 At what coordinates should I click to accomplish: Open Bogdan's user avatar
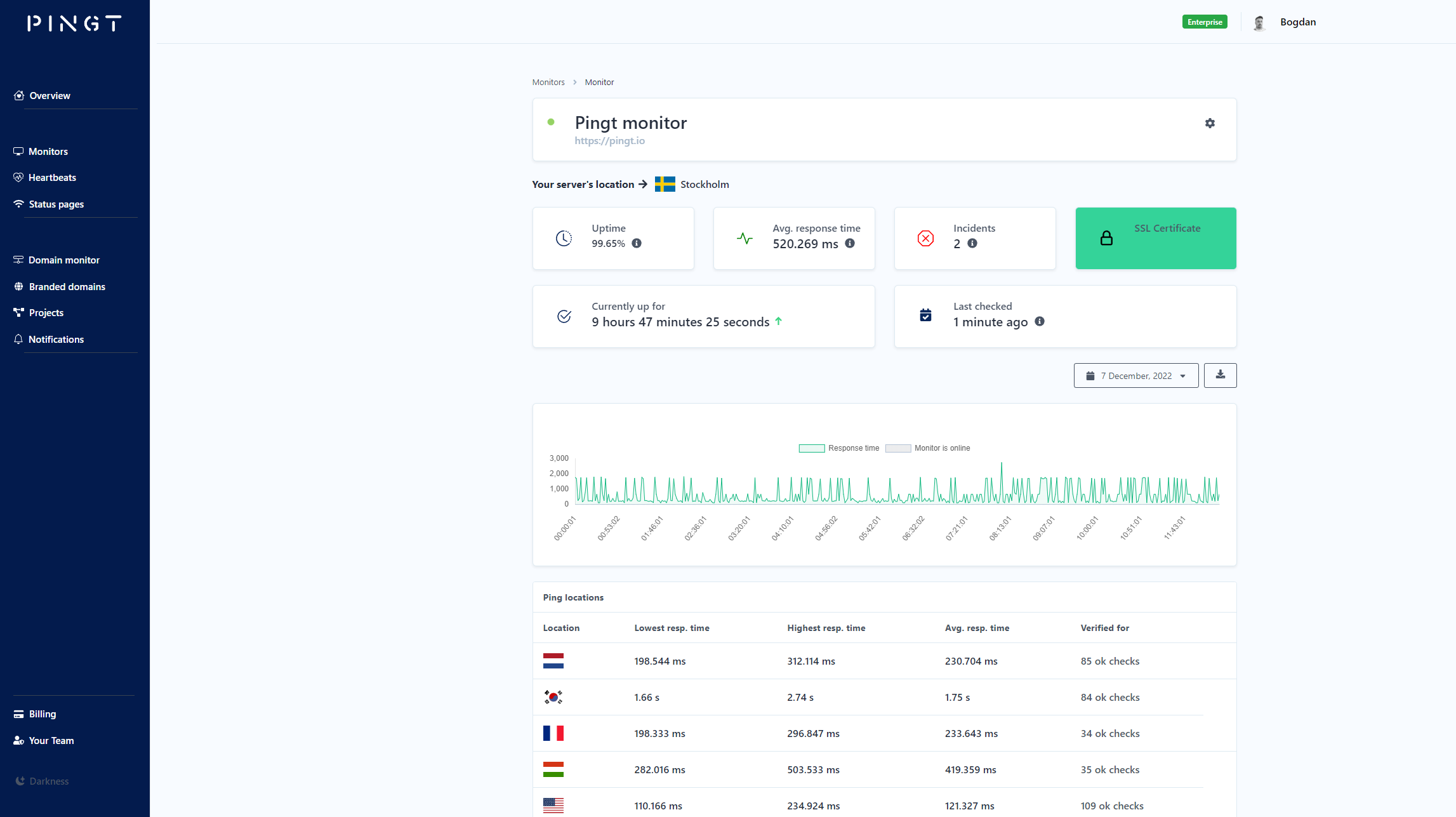1259,23
